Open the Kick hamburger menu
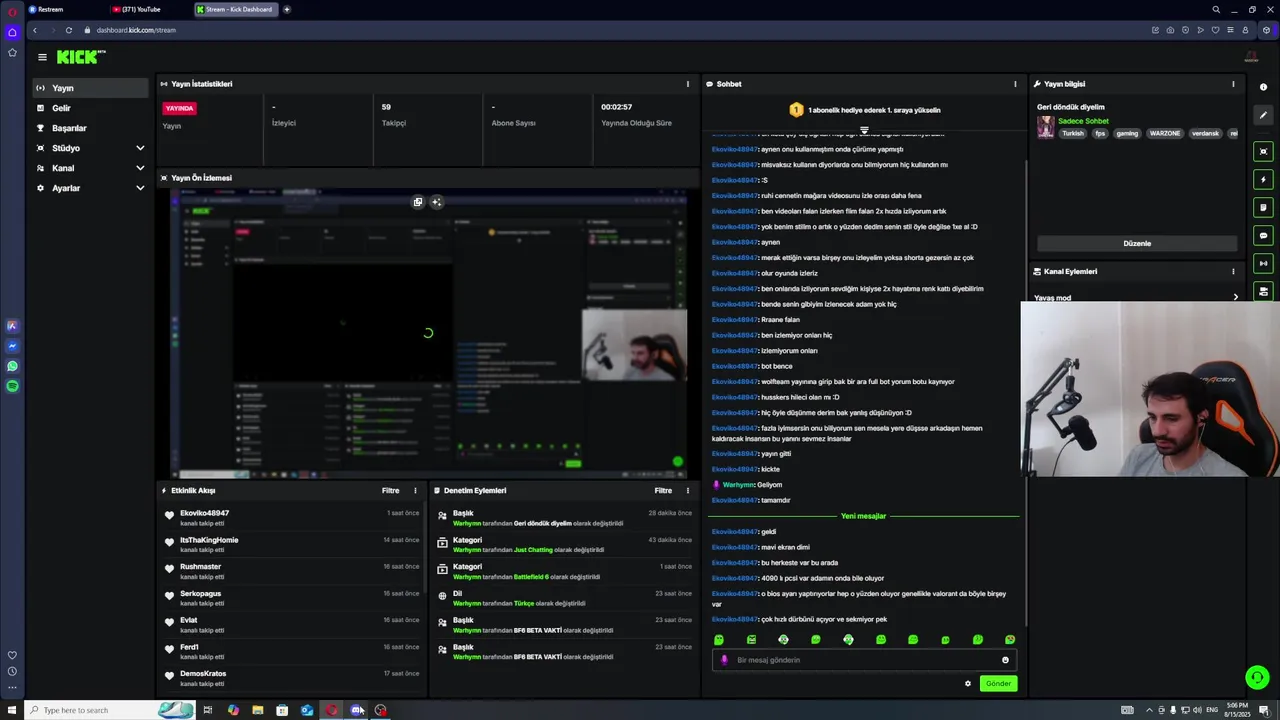Screen dimensions: 1280x720 42,57
